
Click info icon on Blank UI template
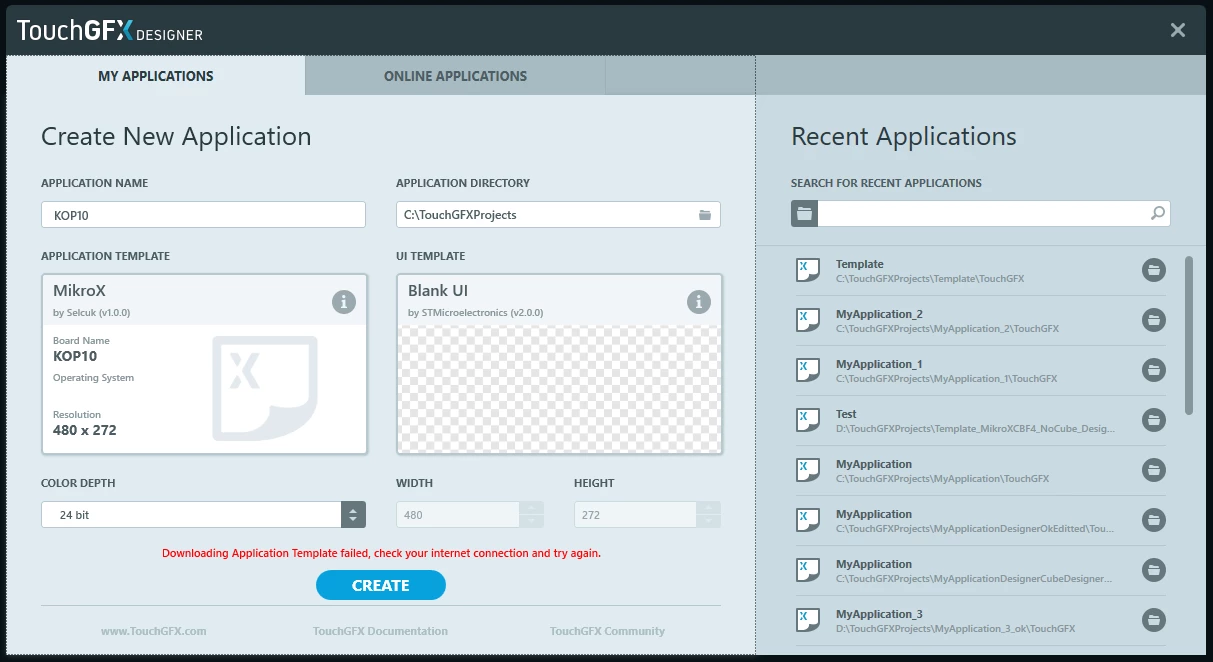(699, 301)
